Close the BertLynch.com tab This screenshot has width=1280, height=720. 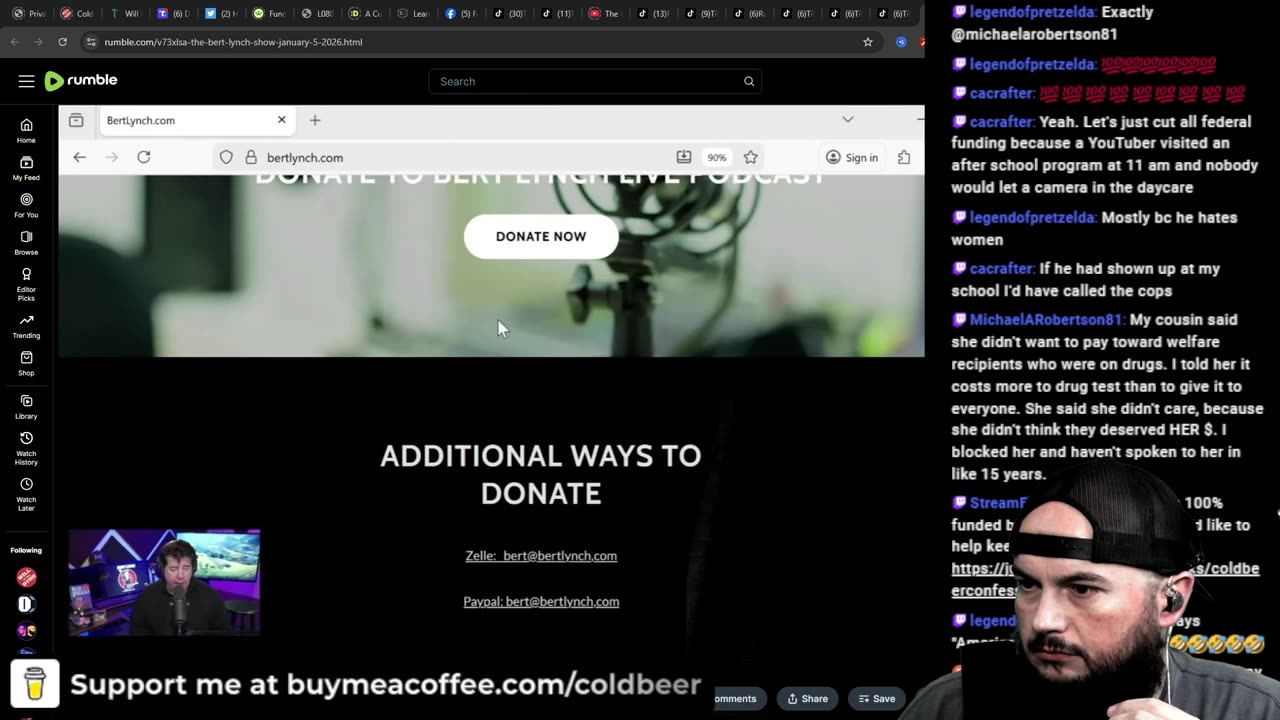[281, 120]
